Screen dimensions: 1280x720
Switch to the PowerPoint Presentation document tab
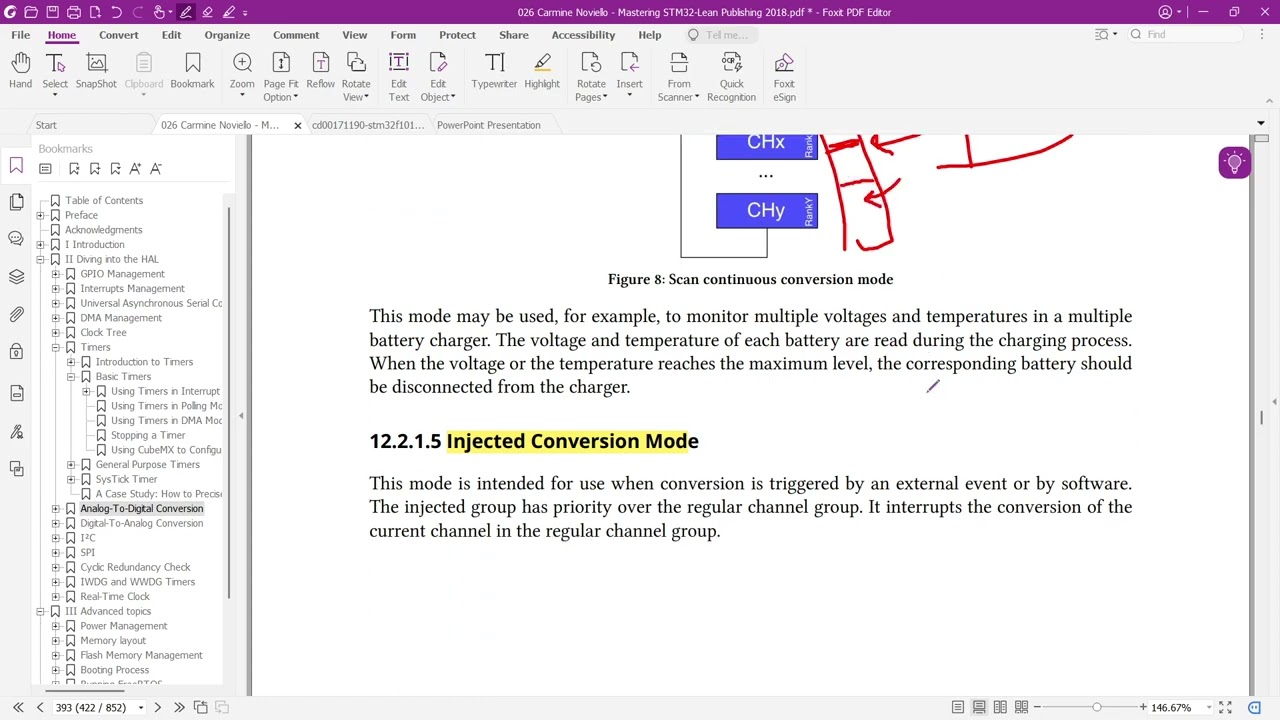point(488,125)
